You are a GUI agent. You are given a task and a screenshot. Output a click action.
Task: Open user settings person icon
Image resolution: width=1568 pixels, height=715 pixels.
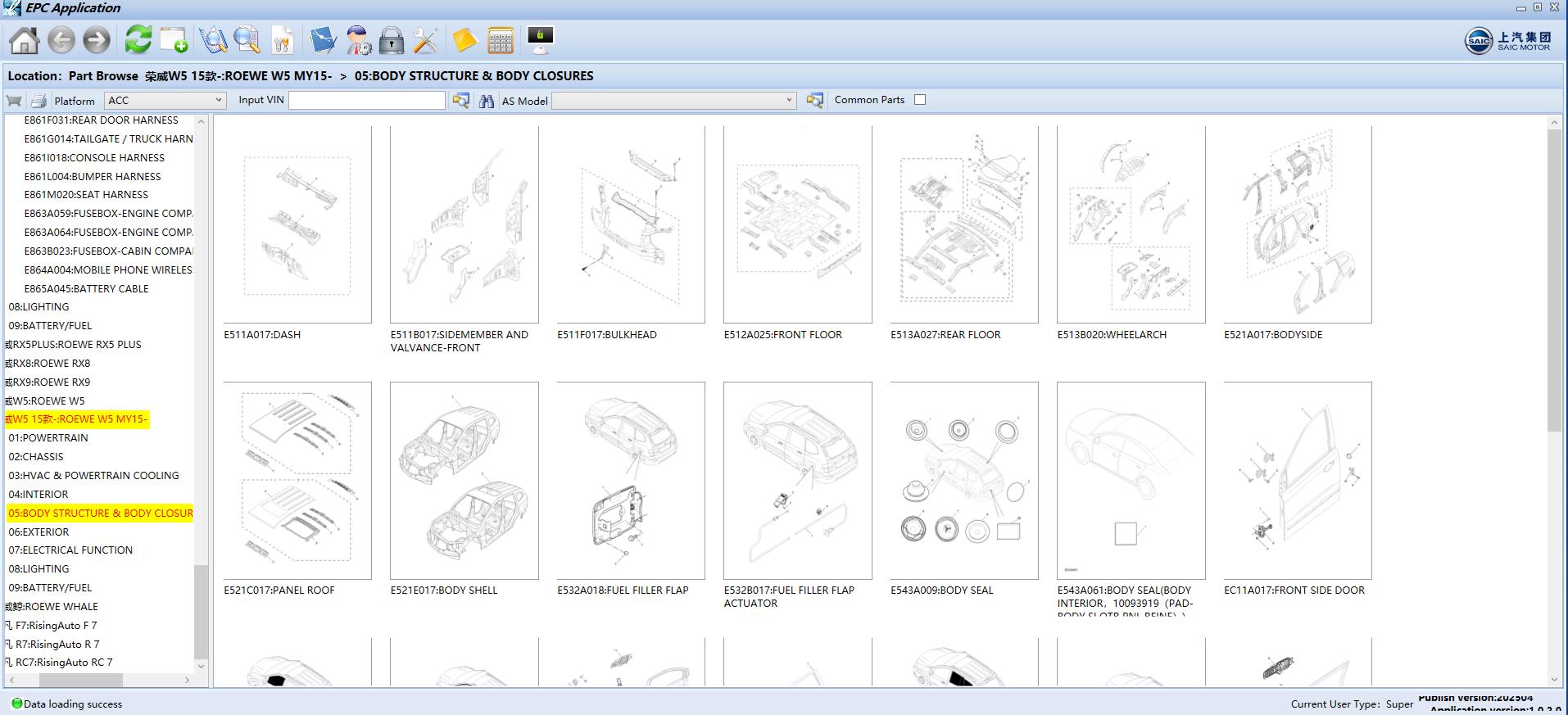[358, 40]
